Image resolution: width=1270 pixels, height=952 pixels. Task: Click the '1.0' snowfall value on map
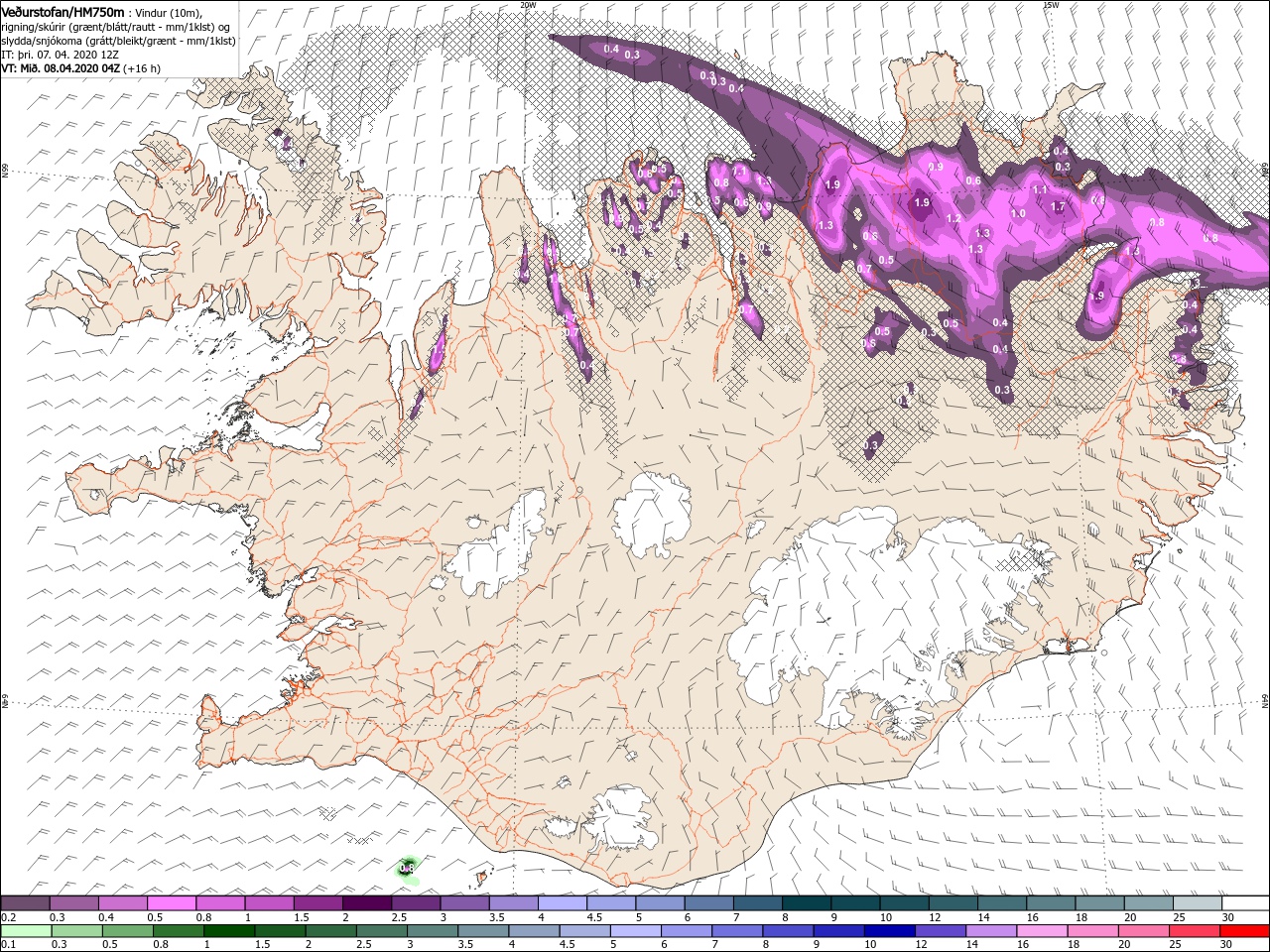click(1018, 213)
